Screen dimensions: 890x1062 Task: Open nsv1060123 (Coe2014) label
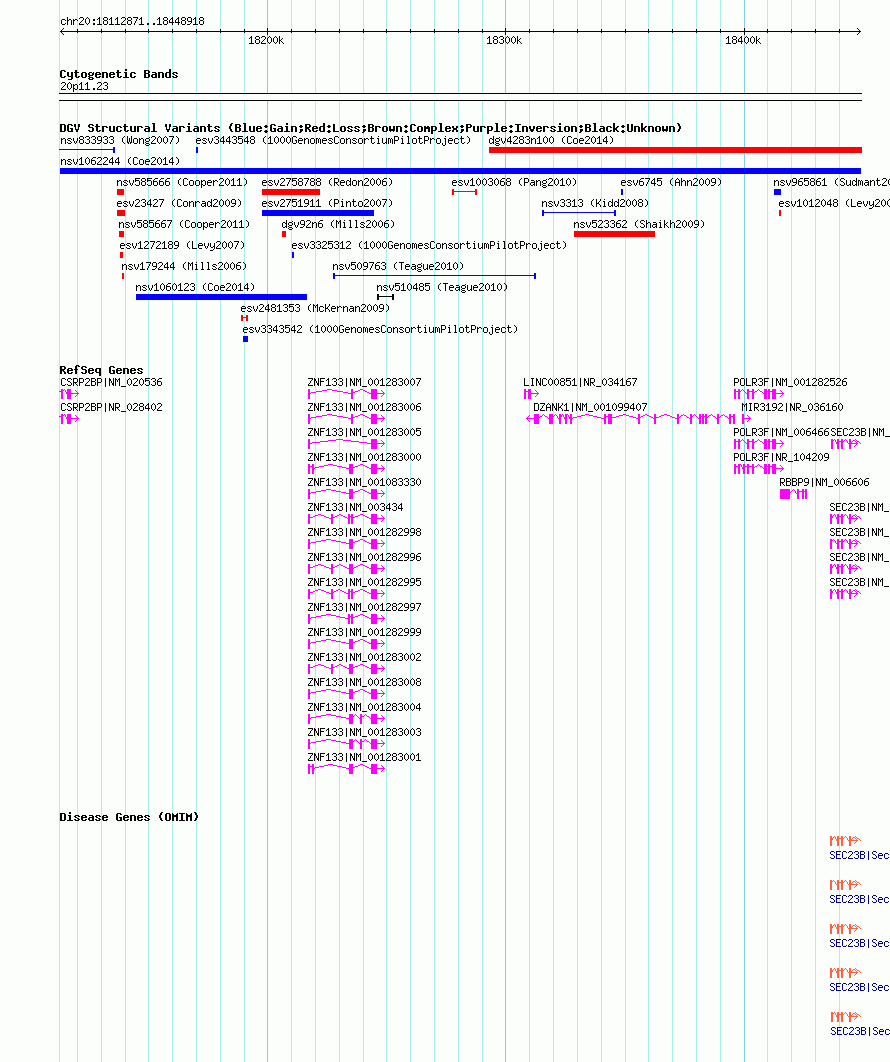(x=195, y=287)
